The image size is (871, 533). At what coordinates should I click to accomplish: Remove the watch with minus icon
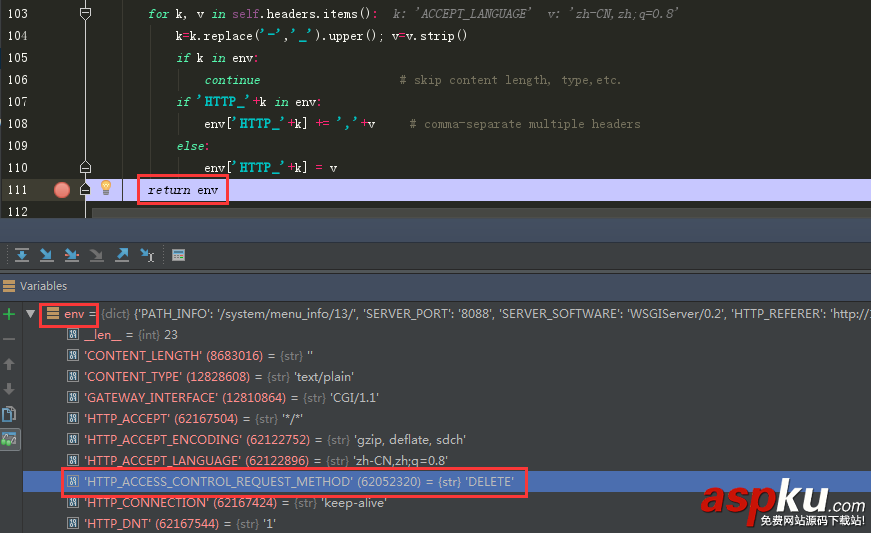click(9, 339)
